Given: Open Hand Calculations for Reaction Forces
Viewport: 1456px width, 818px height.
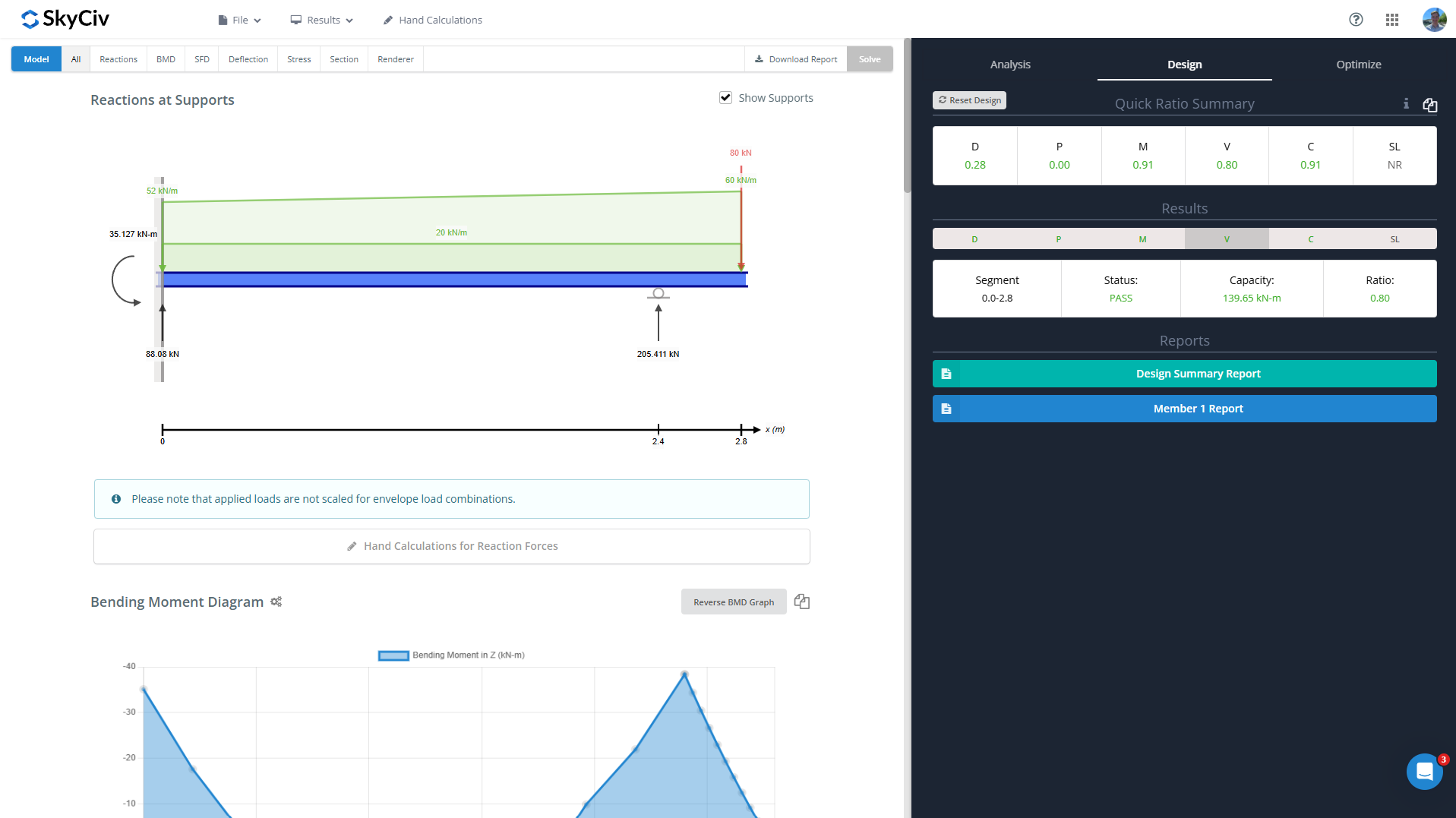Looking at the screenshot, I should click(452, 546).
